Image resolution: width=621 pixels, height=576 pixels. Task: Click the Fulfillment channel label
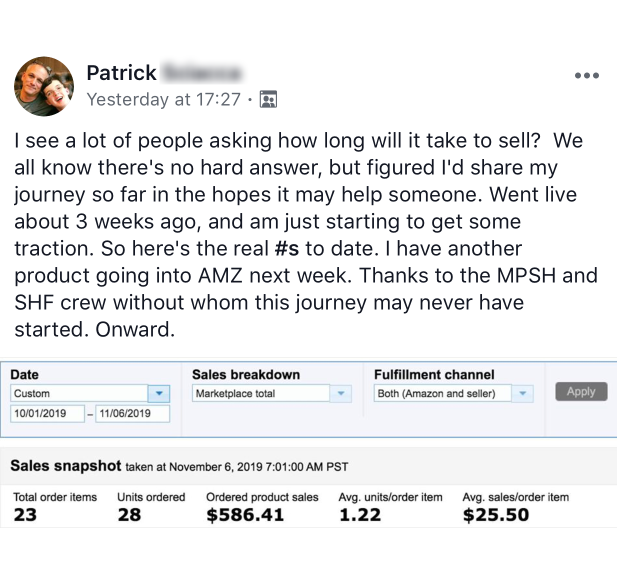point(434,375)
